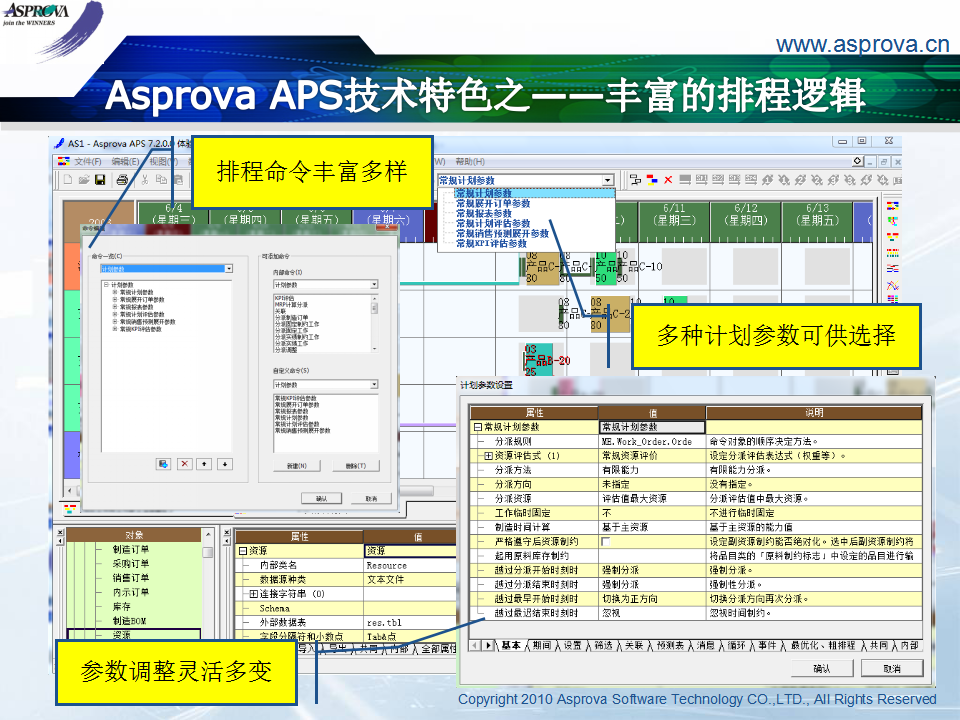The width and height of the screenshot is (960, 720).
Task: Click the hierarchy icon after plan parameter dropdown
Action: tap(636, 179)
